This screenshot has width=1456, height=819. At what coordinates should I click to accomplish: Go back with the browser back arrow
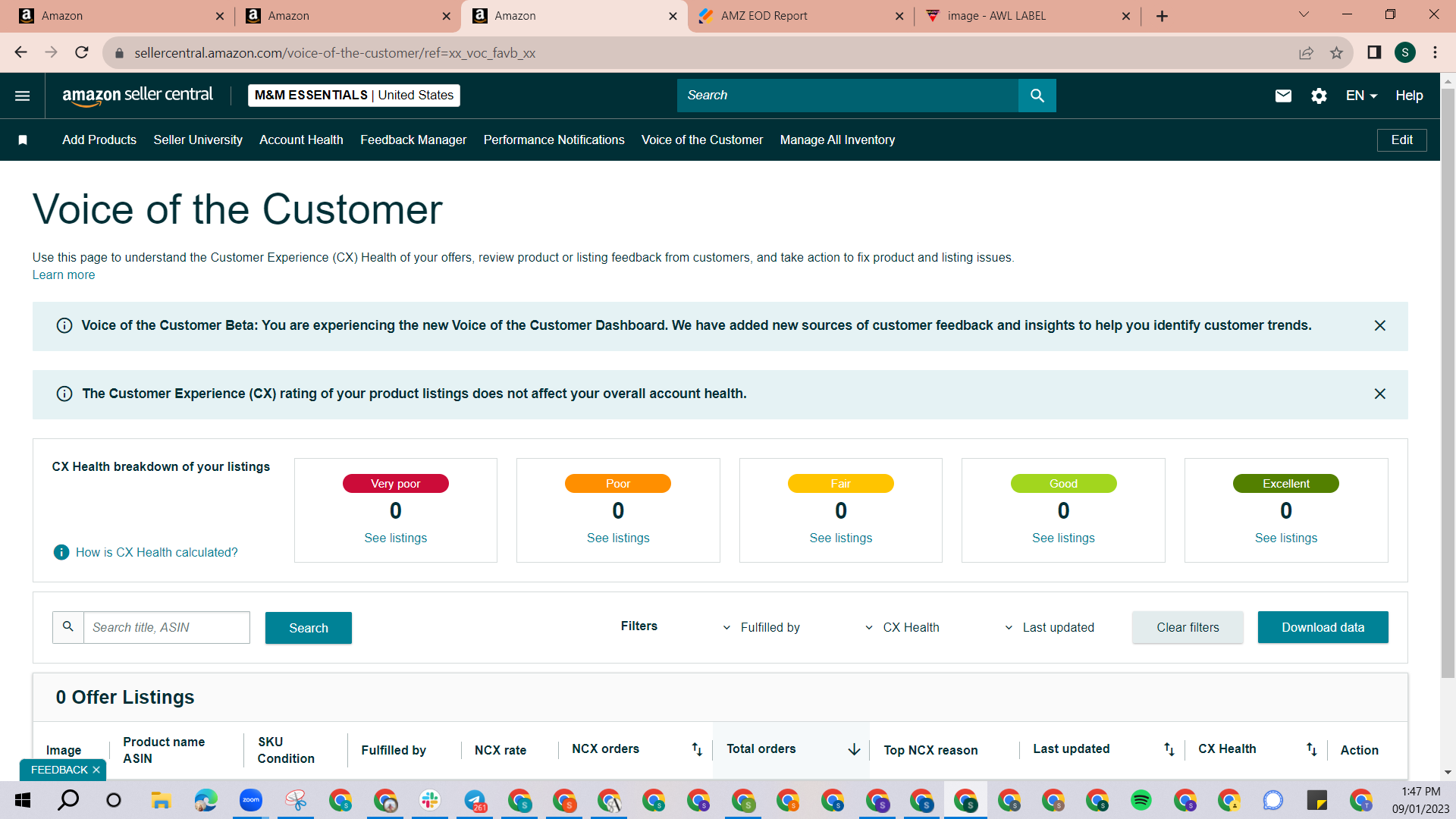point(20,52)
